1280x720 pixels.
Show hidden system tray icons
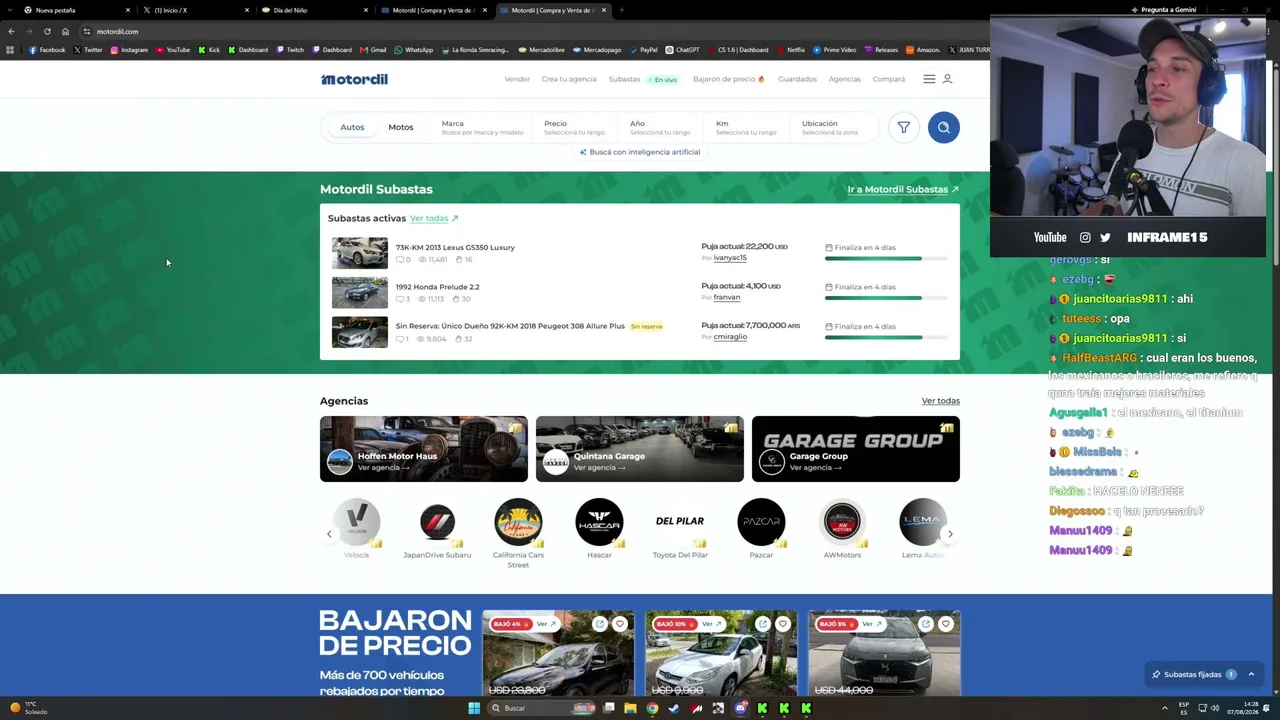pyautogui.click(x=1164, y=708)
